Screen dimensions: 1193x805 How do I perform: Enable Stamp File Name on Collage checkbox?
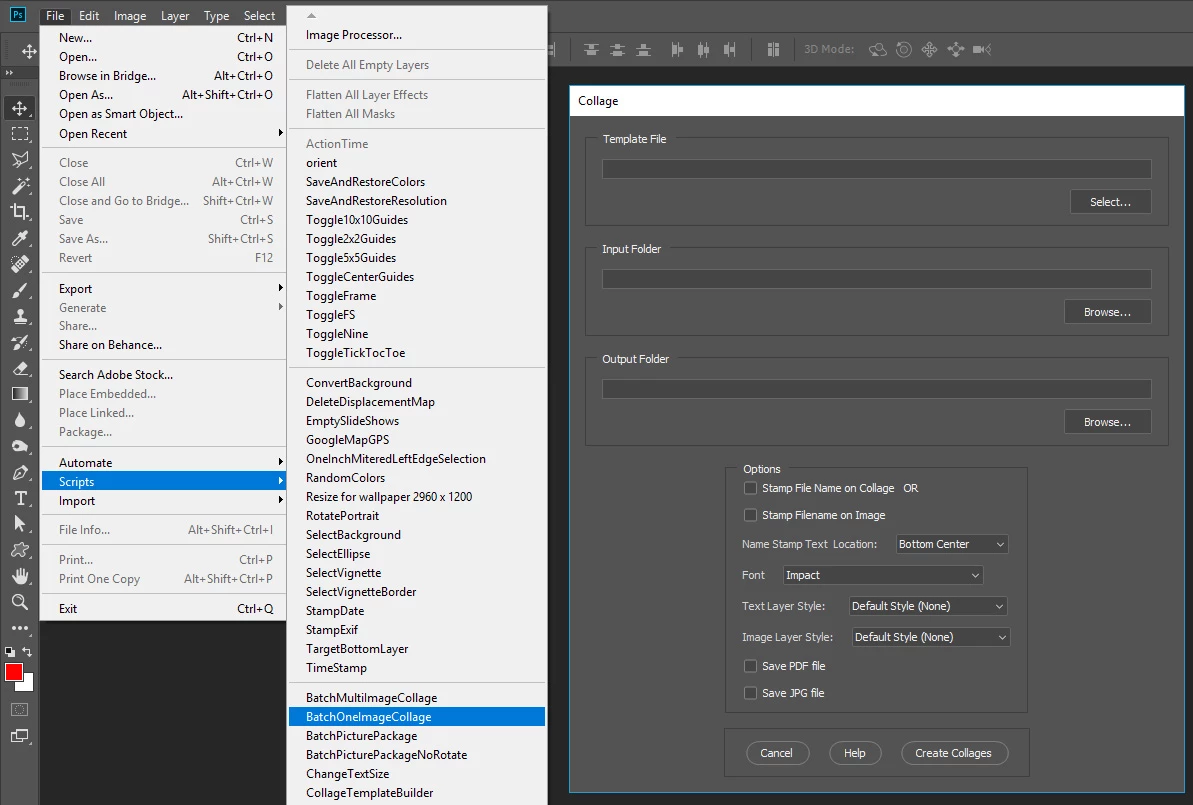pos(750,488)
